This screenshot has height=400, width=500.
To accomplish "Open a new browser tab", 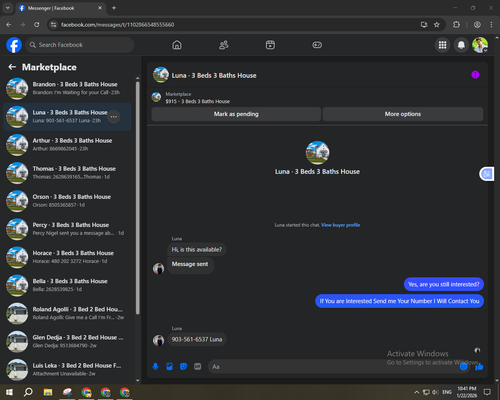I will click(114, 8).
